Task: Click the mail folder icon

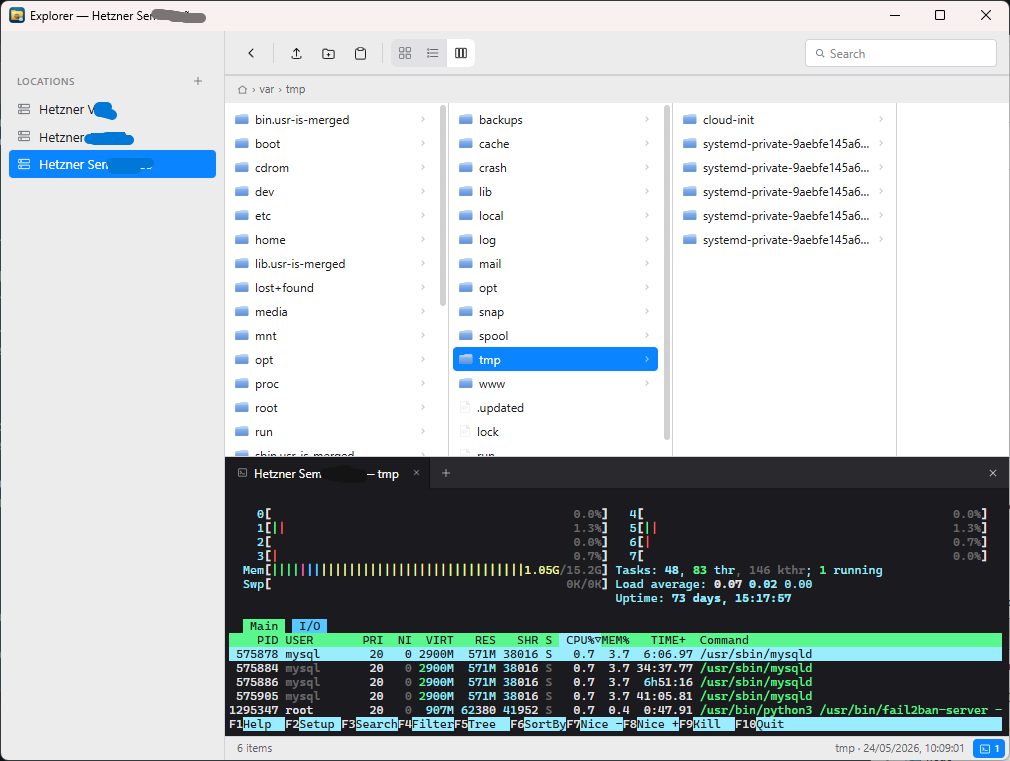Action: pos(466,264)
